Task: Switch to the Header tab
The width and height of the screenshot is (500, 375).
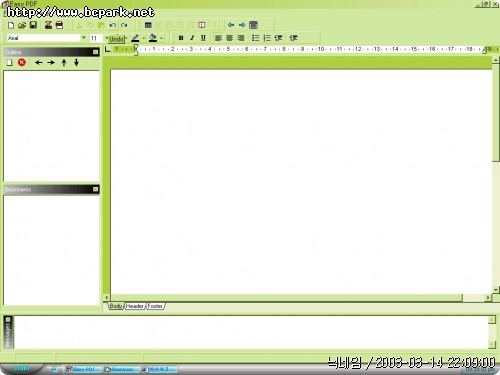Action: pos(135,306)
